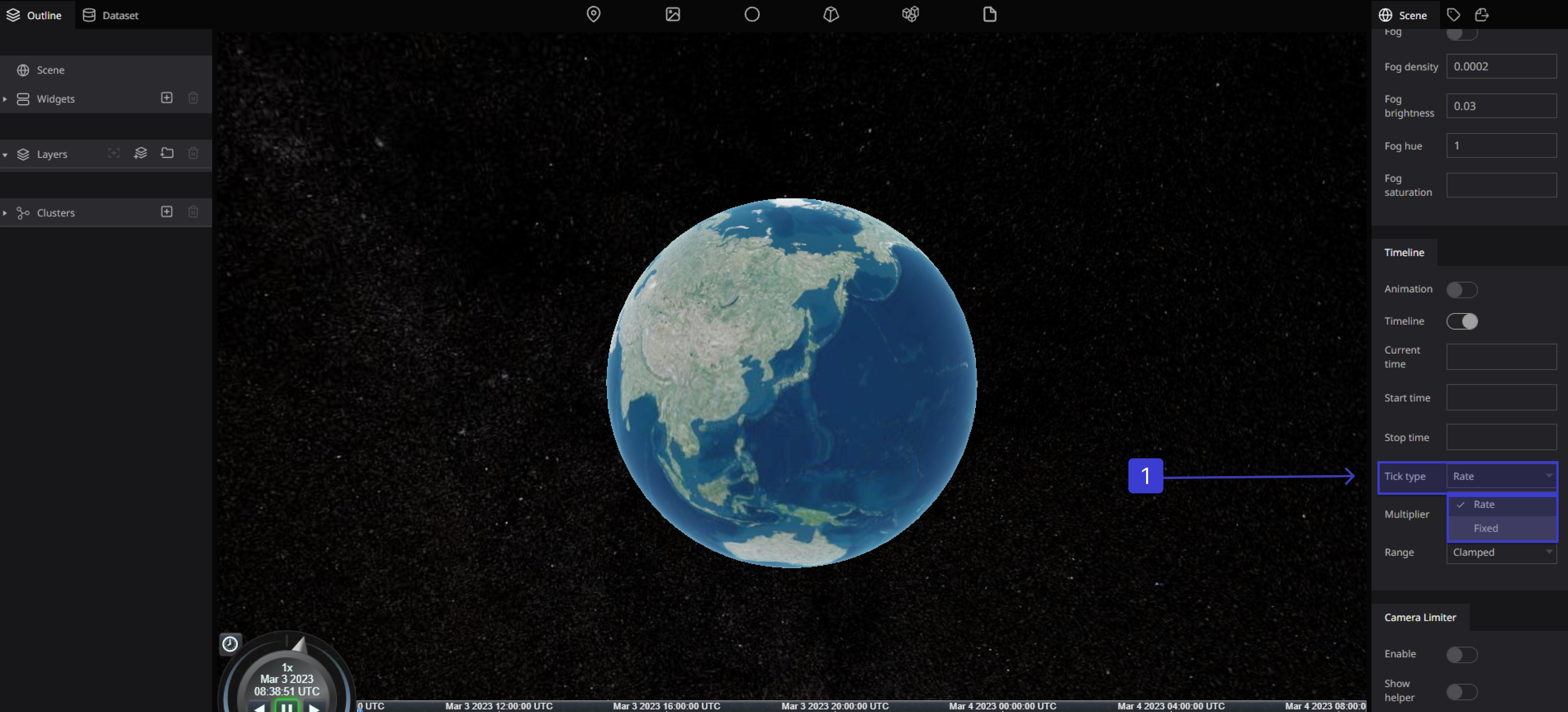Viewport: 1568px width, 712px height.
Task: Click the Fog density input field
Action: pyautogui.click(x=1501, y=66)
